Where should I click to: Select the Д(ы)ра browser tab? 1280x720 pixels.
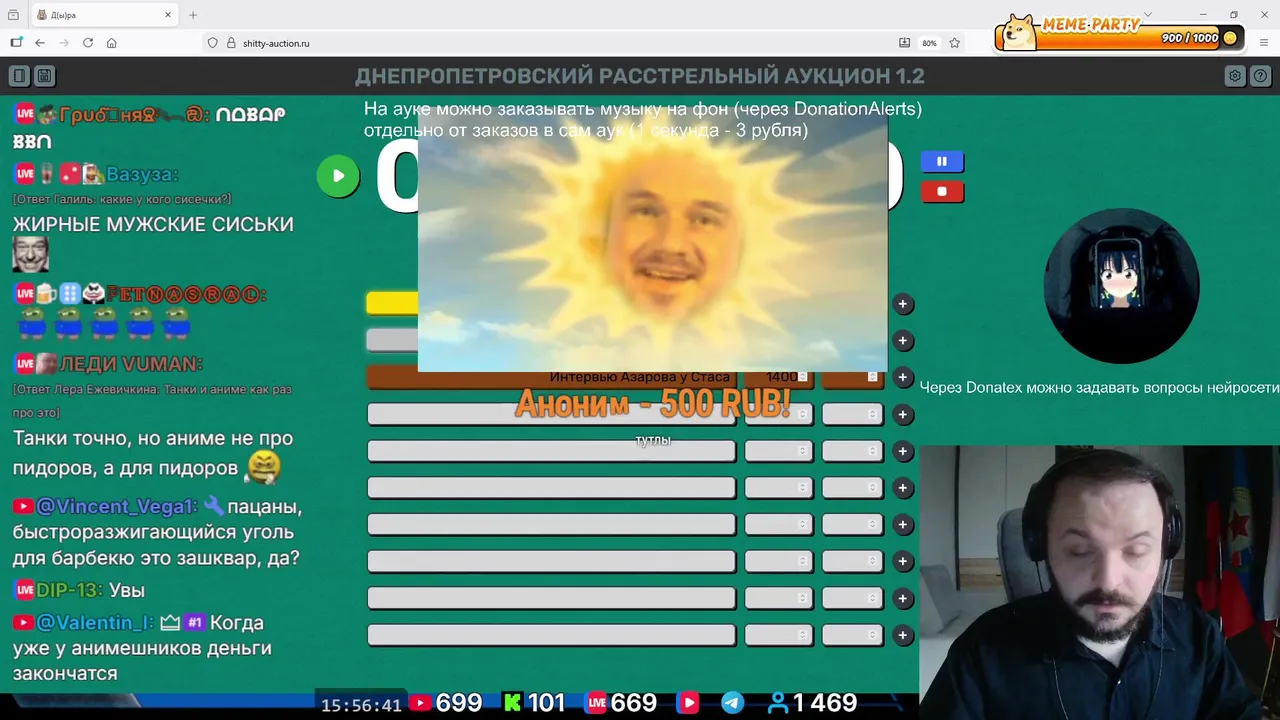(104, 15)
